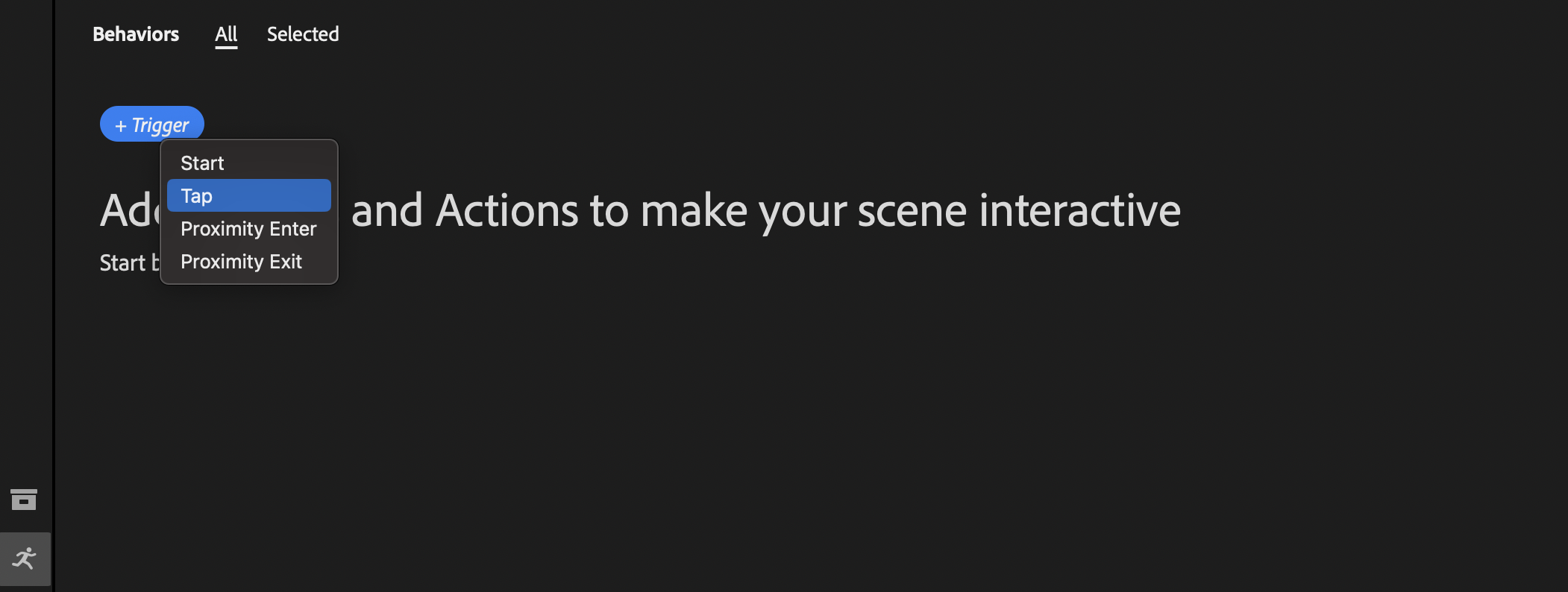Select the highlighted Tap trigger option
The height and width of the screenshot is (592, 1568).
(x=248, y=196)
